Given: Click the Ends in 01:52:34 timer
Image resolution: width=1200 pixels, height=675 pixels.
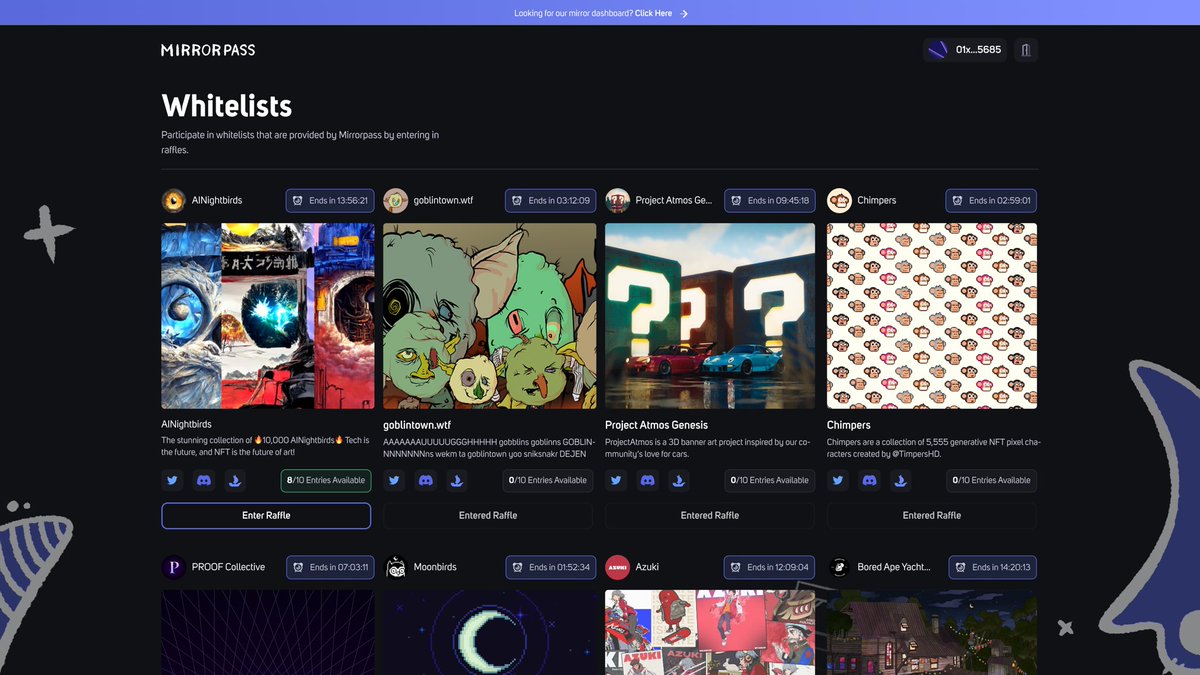Looking at the screenshot, I should [550, 567].
